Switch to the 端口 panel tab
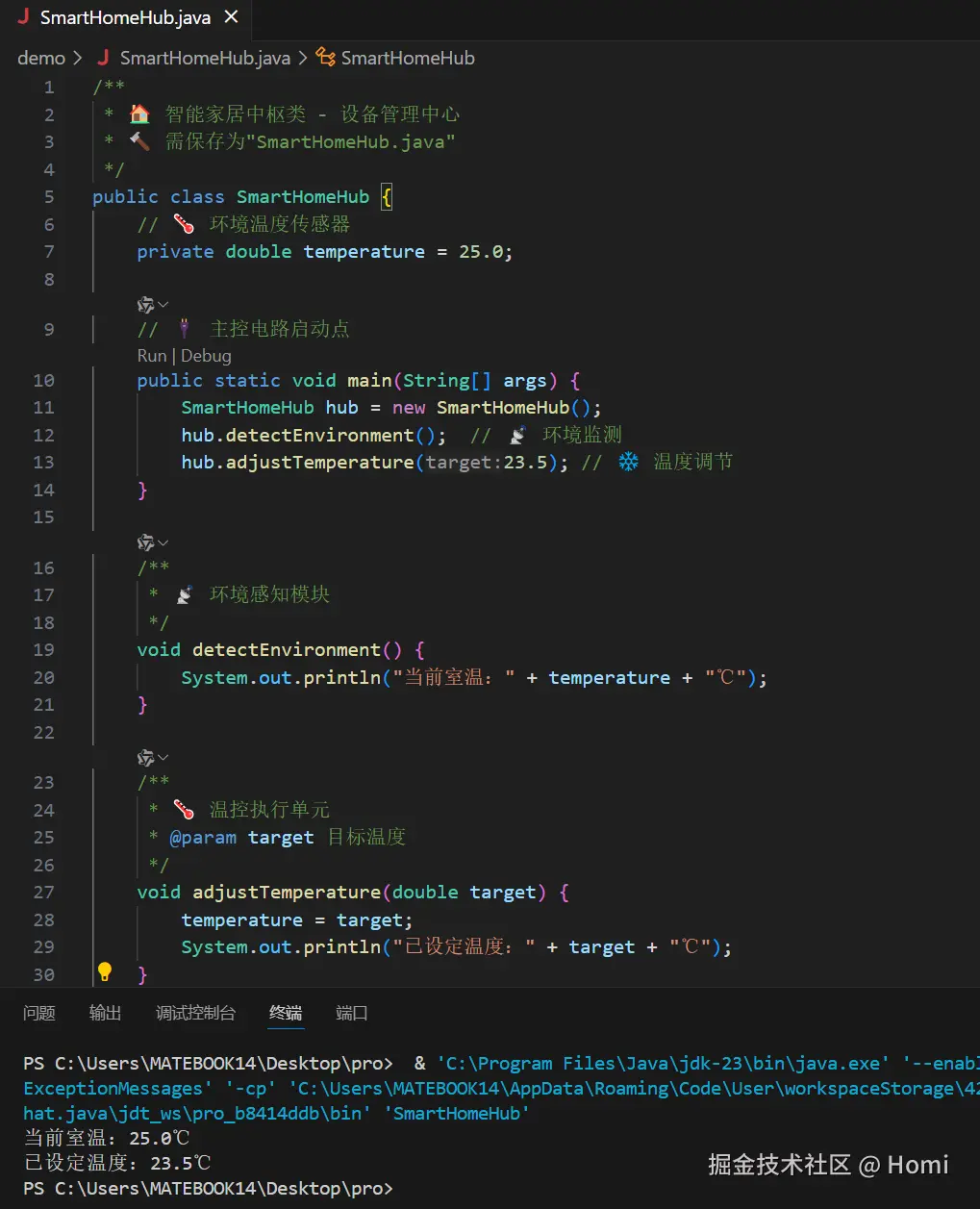Image resolution: width=980 pixels, height=1209 pixels. 352,1013
